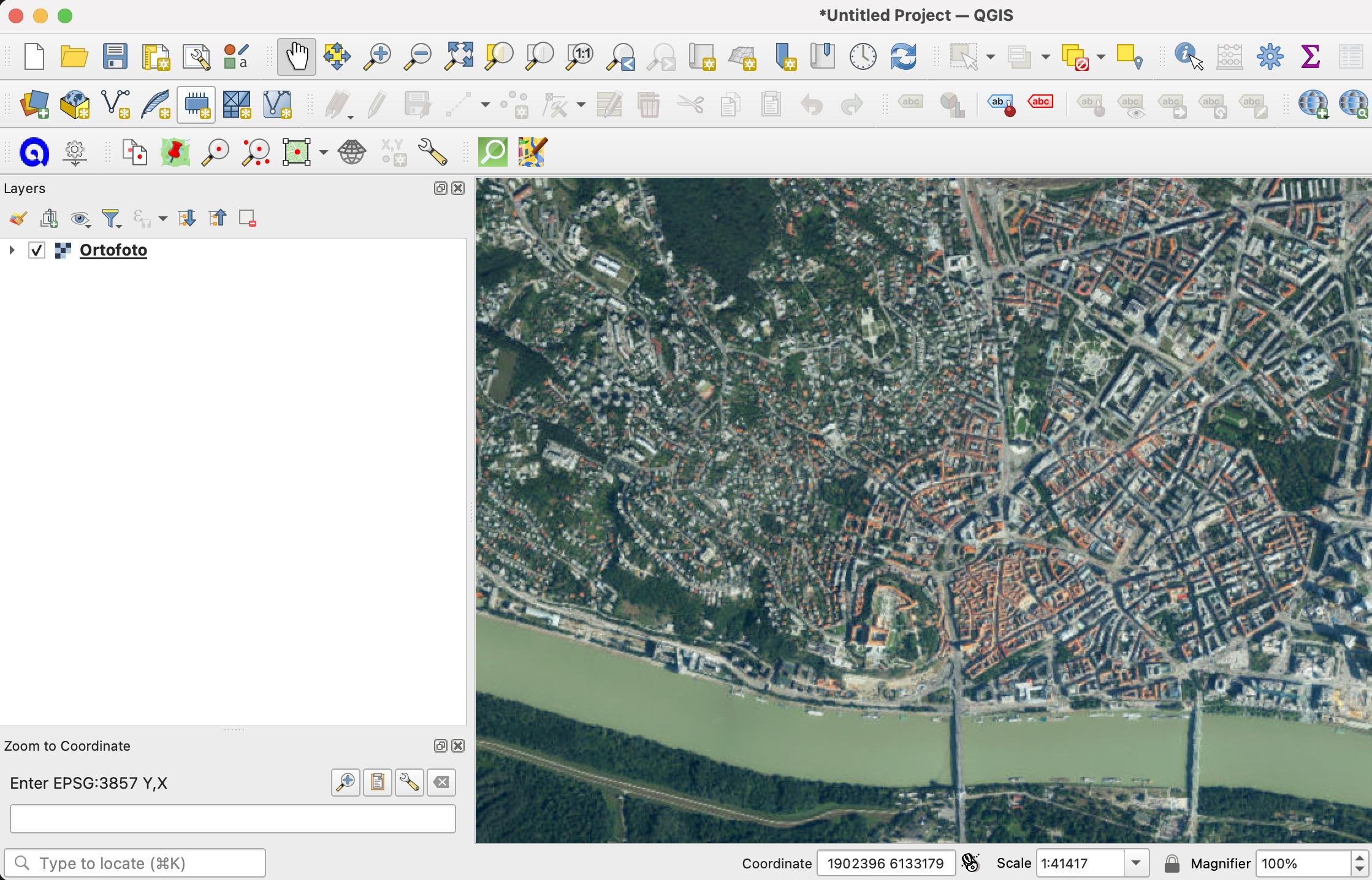
Task: Close the Zoom to Coordinate panel
Action: 458,746
